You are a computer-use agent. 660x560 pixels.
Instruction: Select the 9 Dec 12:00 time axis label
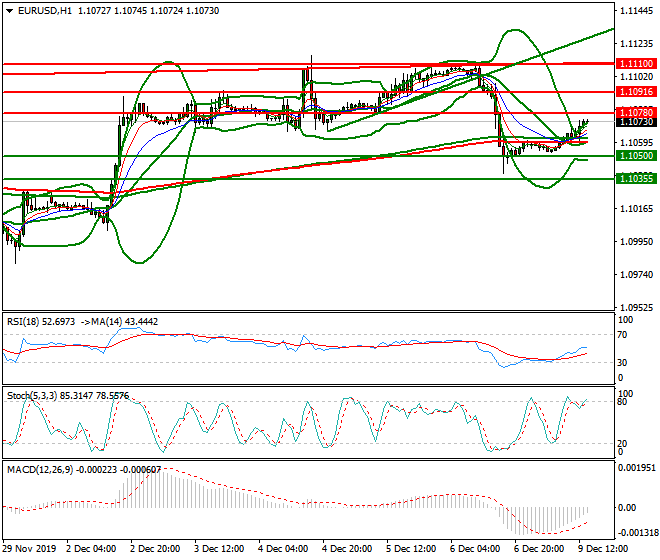pos(603,549)
